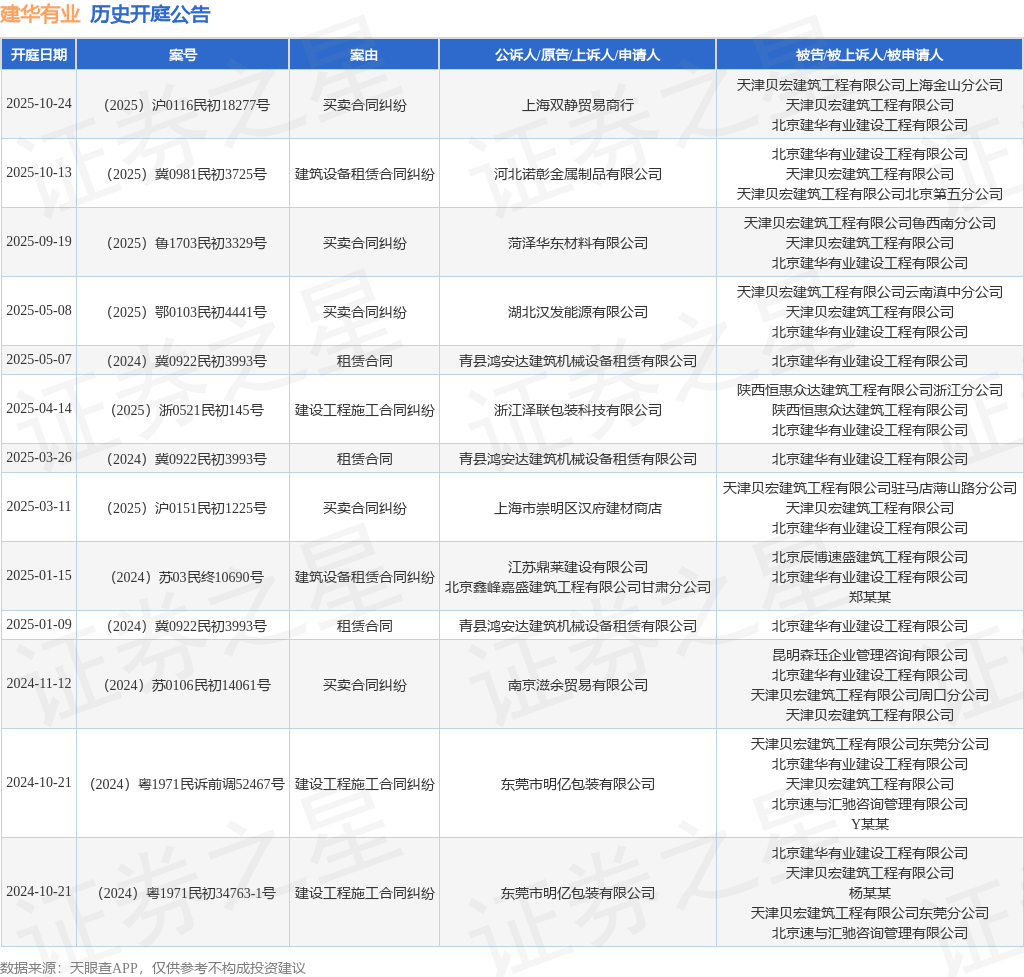Select case number (2025)鲁1703民初3329号
This screenshot has height=977, width=1024.
click(x=186, y=243)
